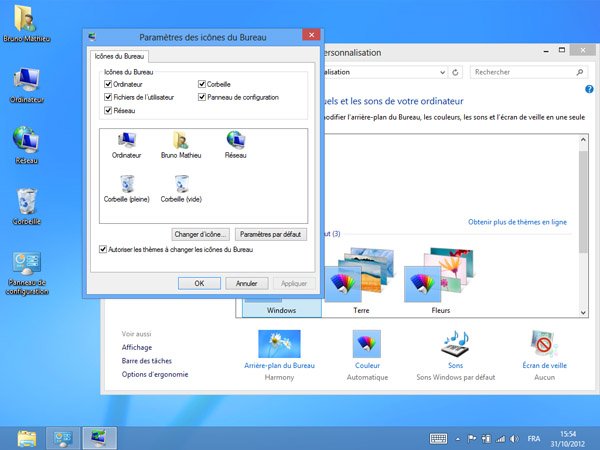The width and height of the screenshot is (600, 450).
Task: Open the volume speaker tray icon
Action: 515,439
